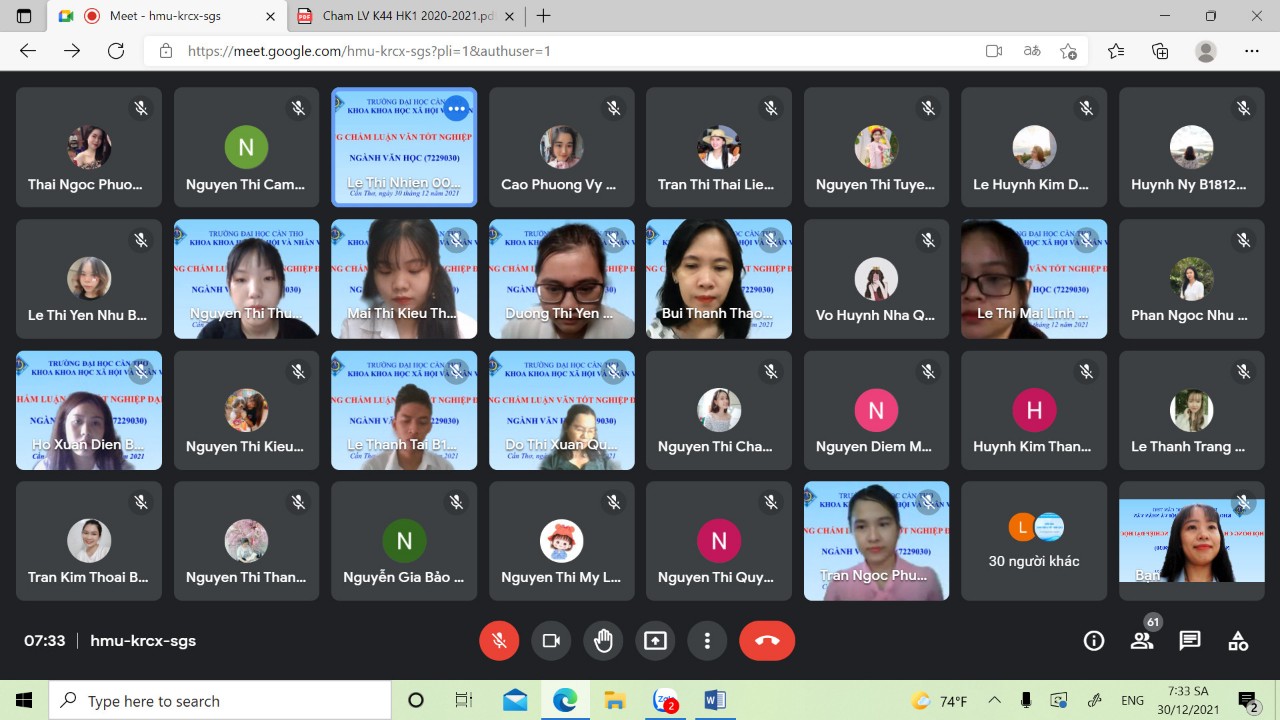Show the participants list with 61 badge

pos(1142,641)
